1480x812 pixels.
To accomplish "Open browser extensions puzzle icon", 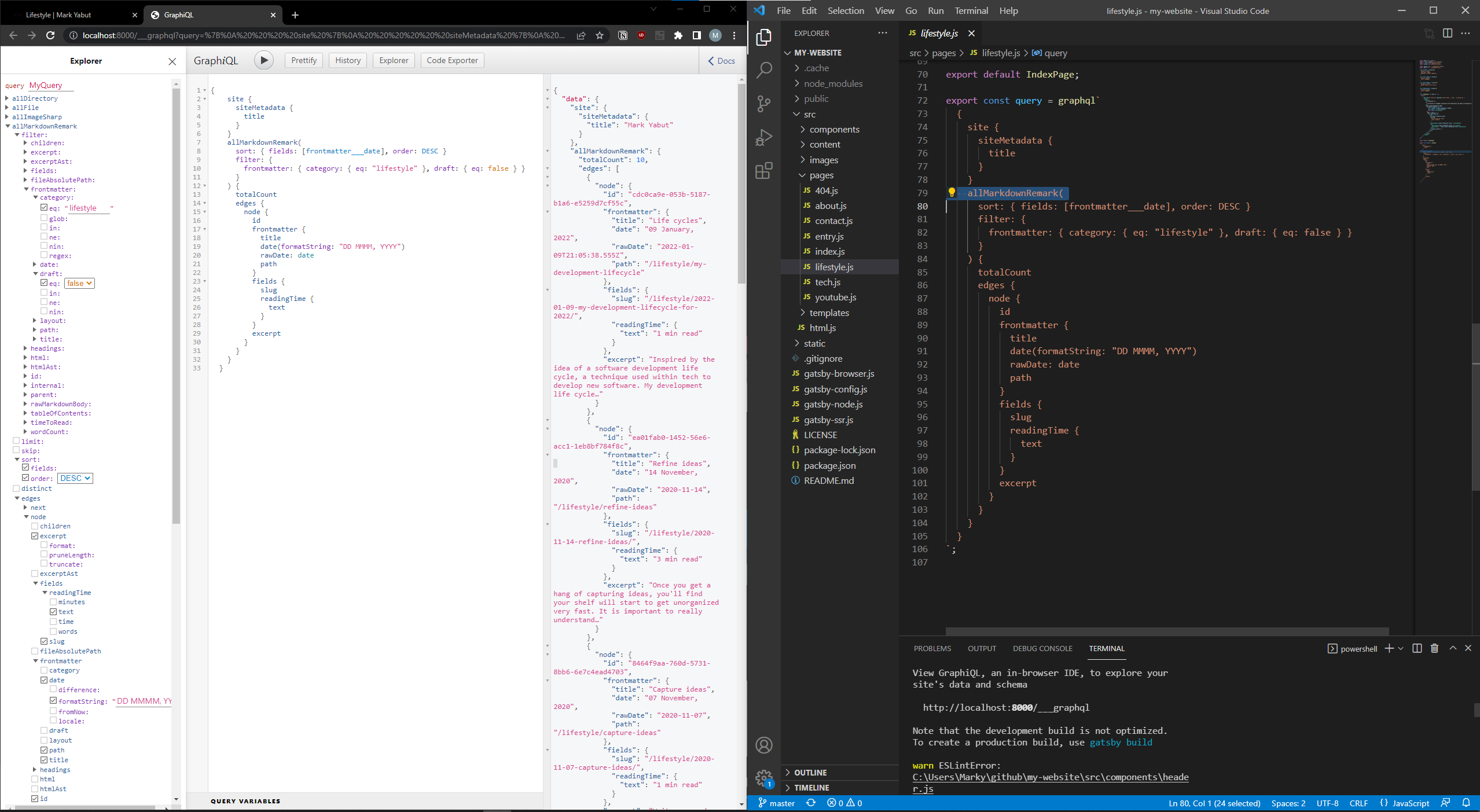I will tap(678, 35).
